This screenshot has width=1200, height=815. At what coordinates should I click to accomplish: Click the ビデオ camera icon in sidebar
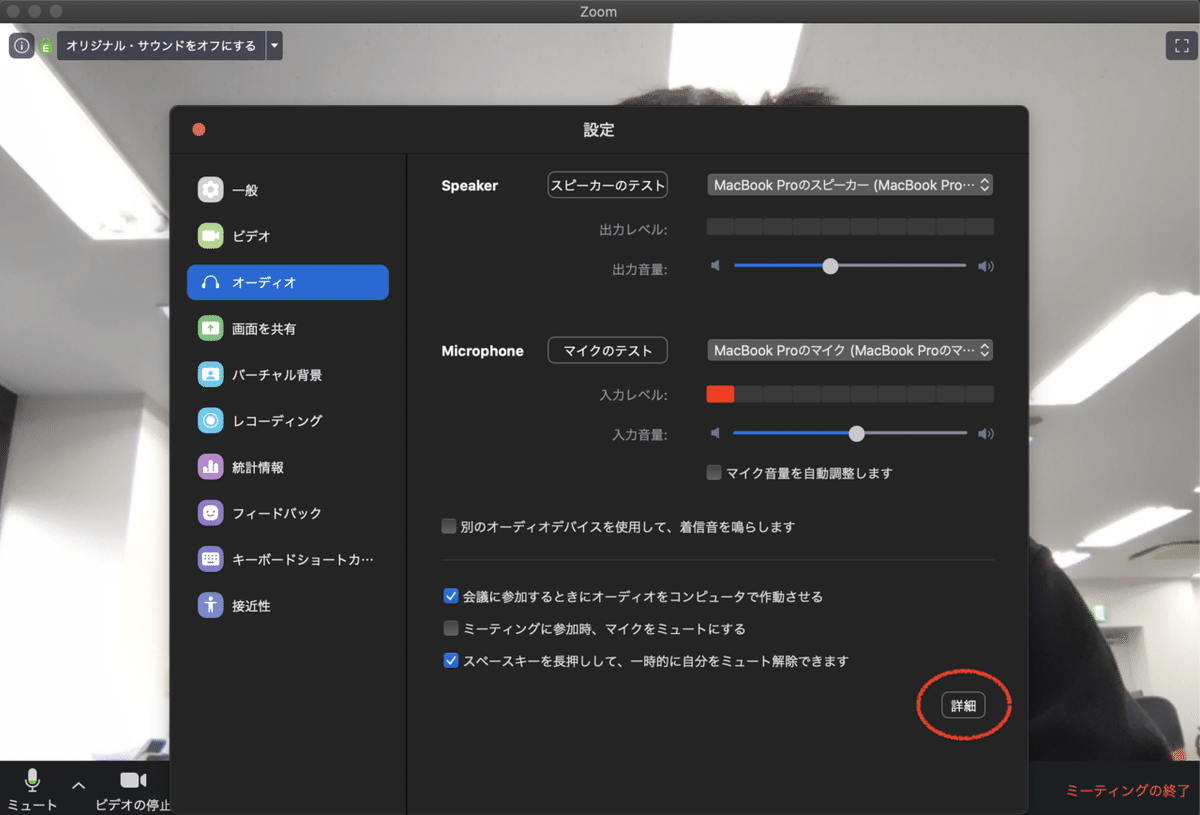pyautogui.click(x=210, y=236)
